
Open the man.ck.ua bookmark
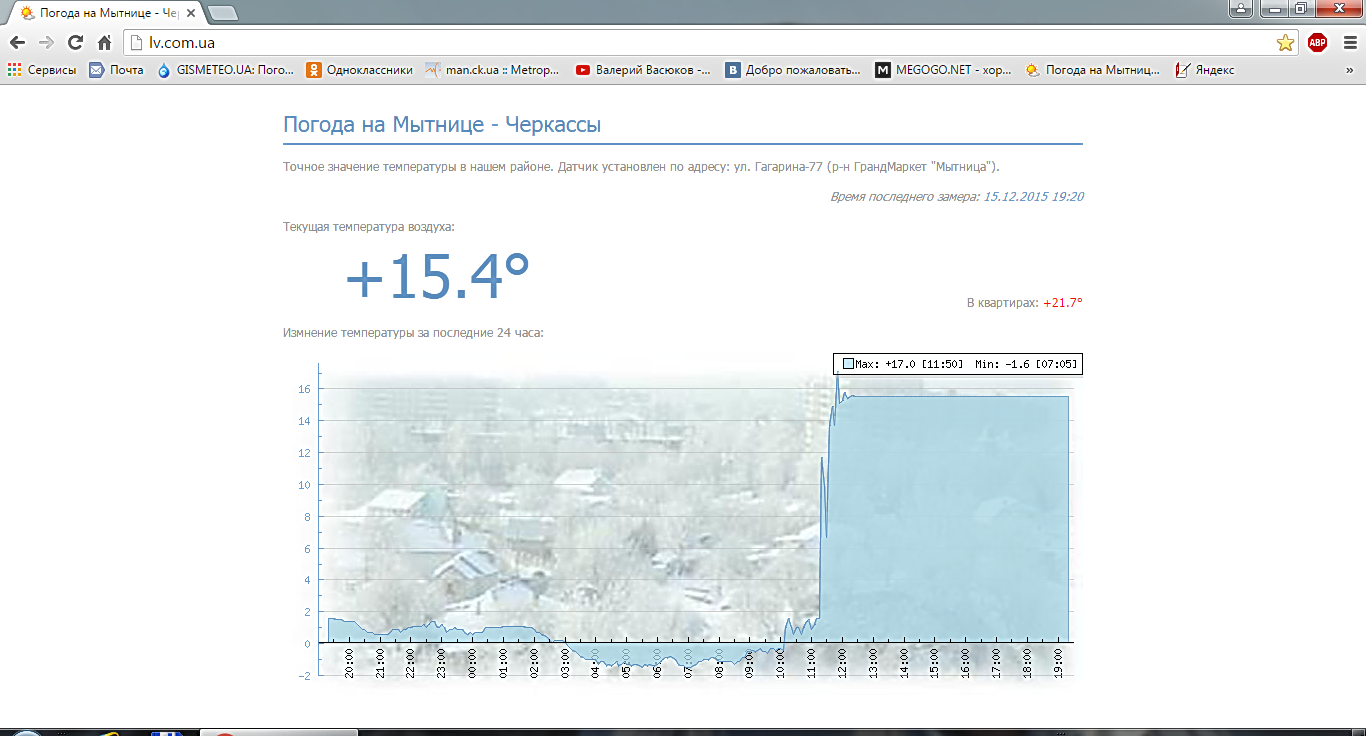click(x=494, y=70)
